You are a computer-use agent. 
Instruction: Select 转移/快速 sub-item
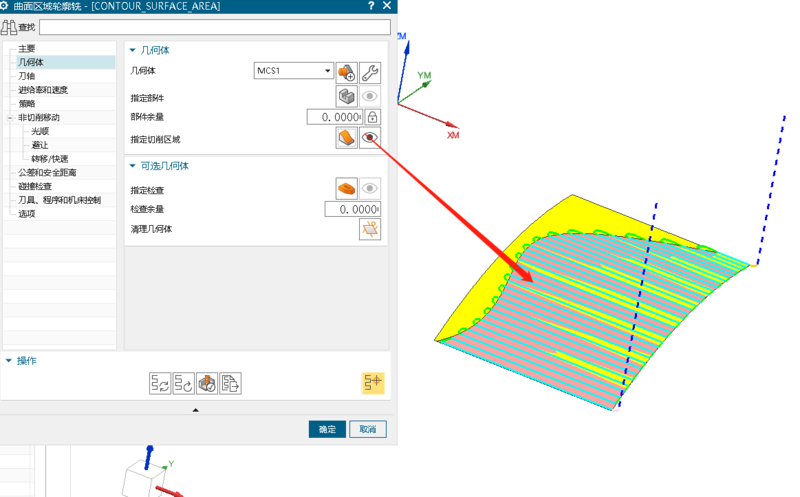pyautogui.click(x=49, y=159)
